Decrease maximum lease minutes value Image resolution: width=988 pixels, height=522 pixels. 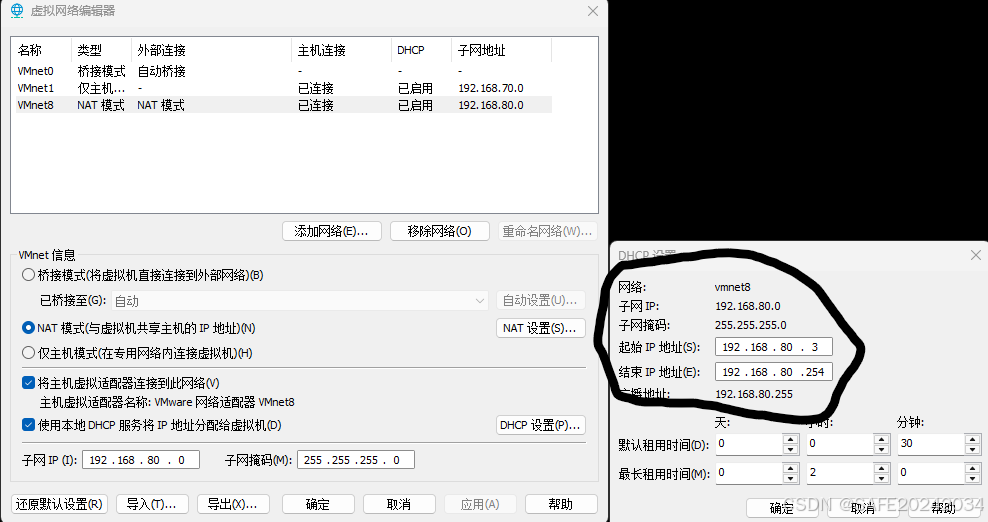click(973, 478)
